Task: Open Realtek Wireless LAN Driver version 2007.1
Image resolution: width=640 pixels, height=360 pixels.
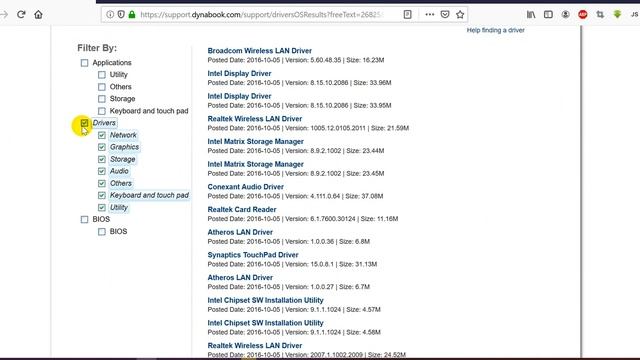Action: point(255,345)
